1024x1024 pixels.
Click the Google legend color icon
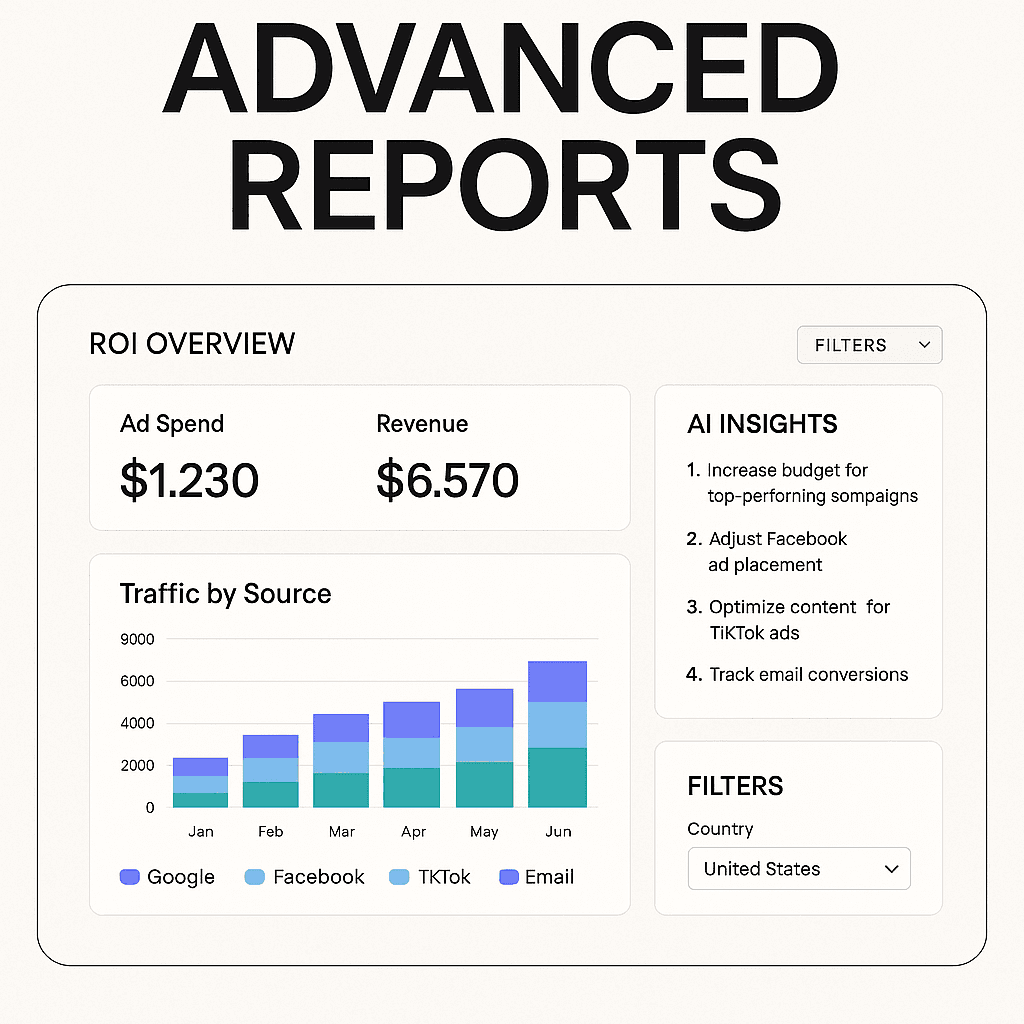129,877
